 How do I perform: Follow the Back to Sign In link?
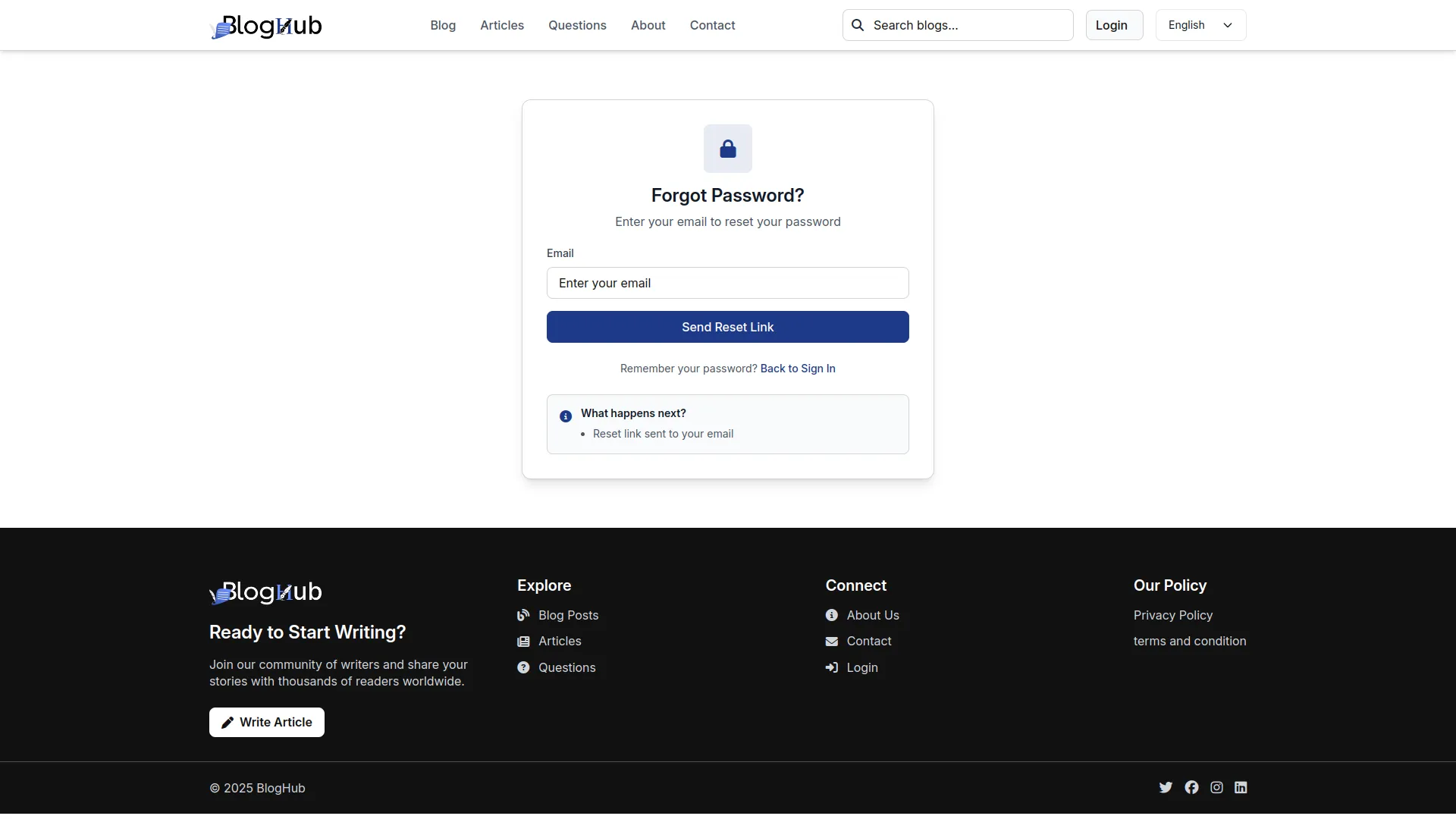pyautogui.click(x=798, y=369)
